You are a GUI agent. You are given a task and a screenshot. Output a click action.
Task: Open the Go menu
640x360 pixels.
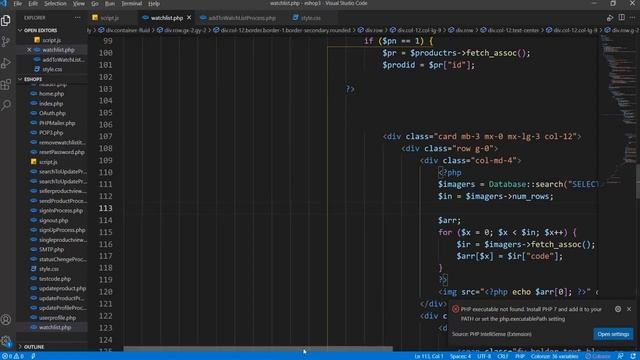point(95,4)
